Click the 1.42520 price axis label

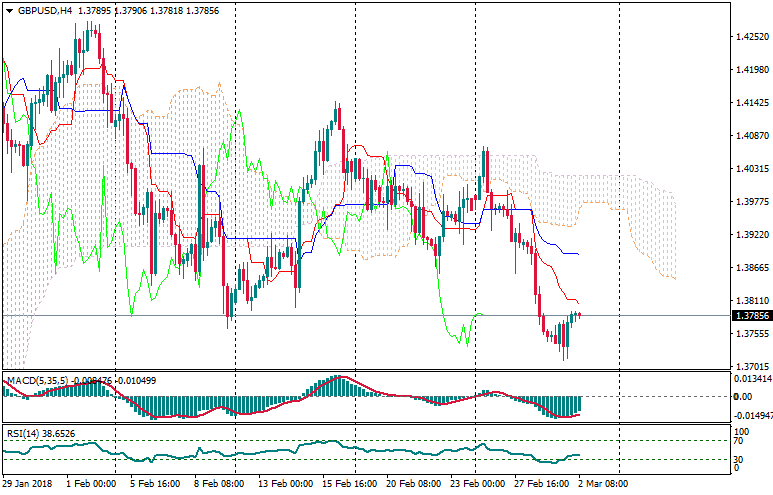pos(751,37)
